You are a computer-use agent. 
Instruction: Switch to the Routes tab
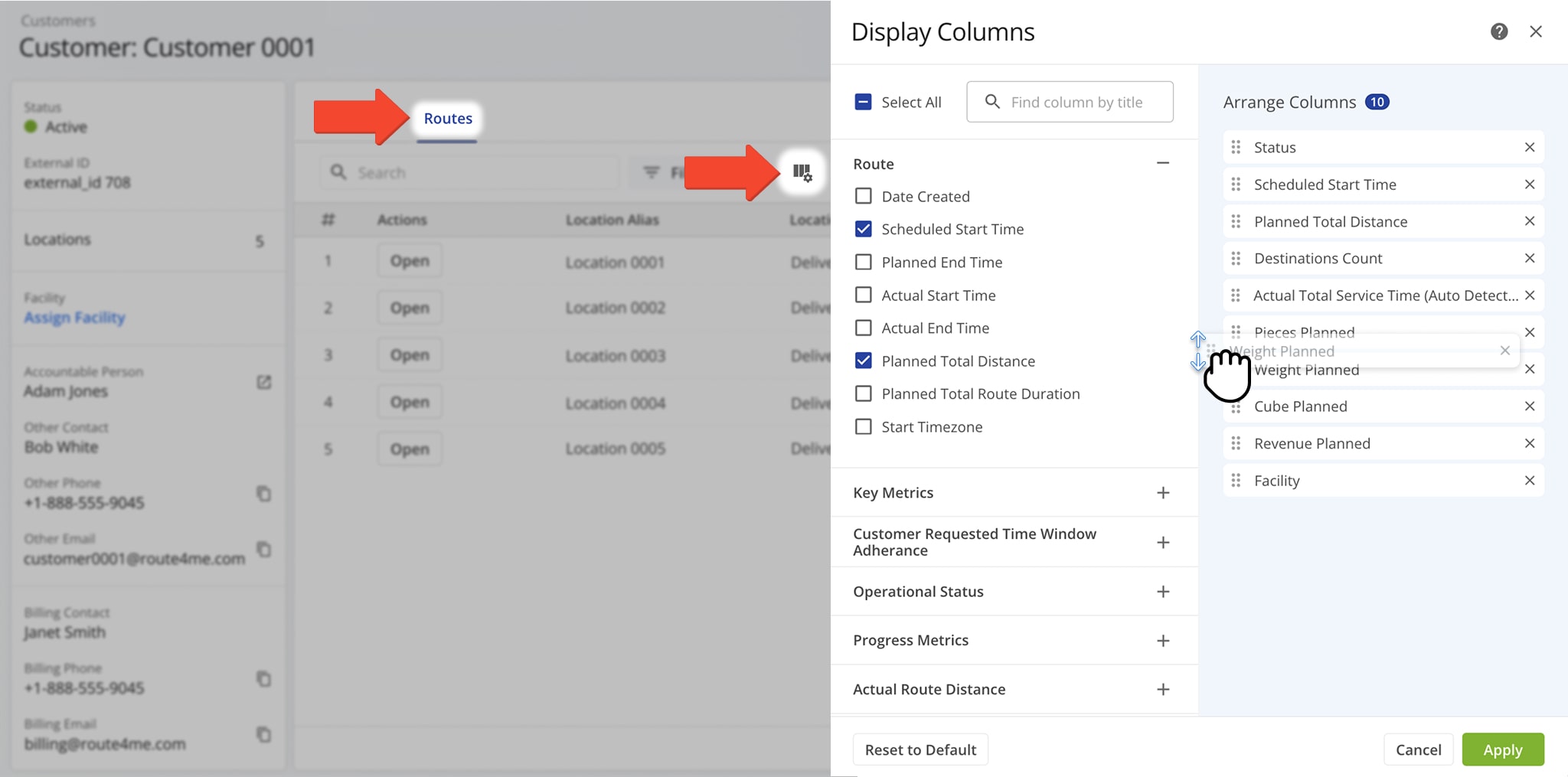coord(447,118)
